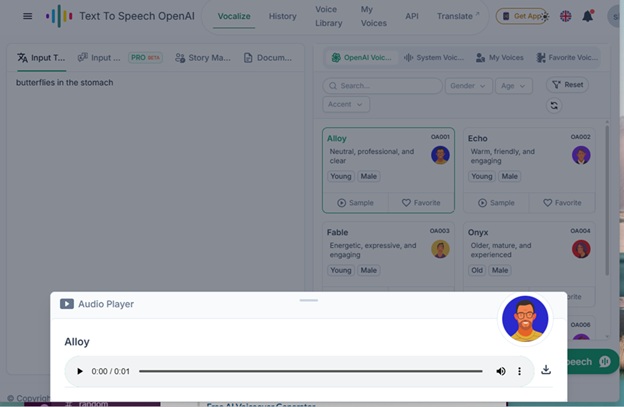Viewport: 624px width, 407px height.
Task: Switch to System Voices tab
Action: (x=434, y=58)
